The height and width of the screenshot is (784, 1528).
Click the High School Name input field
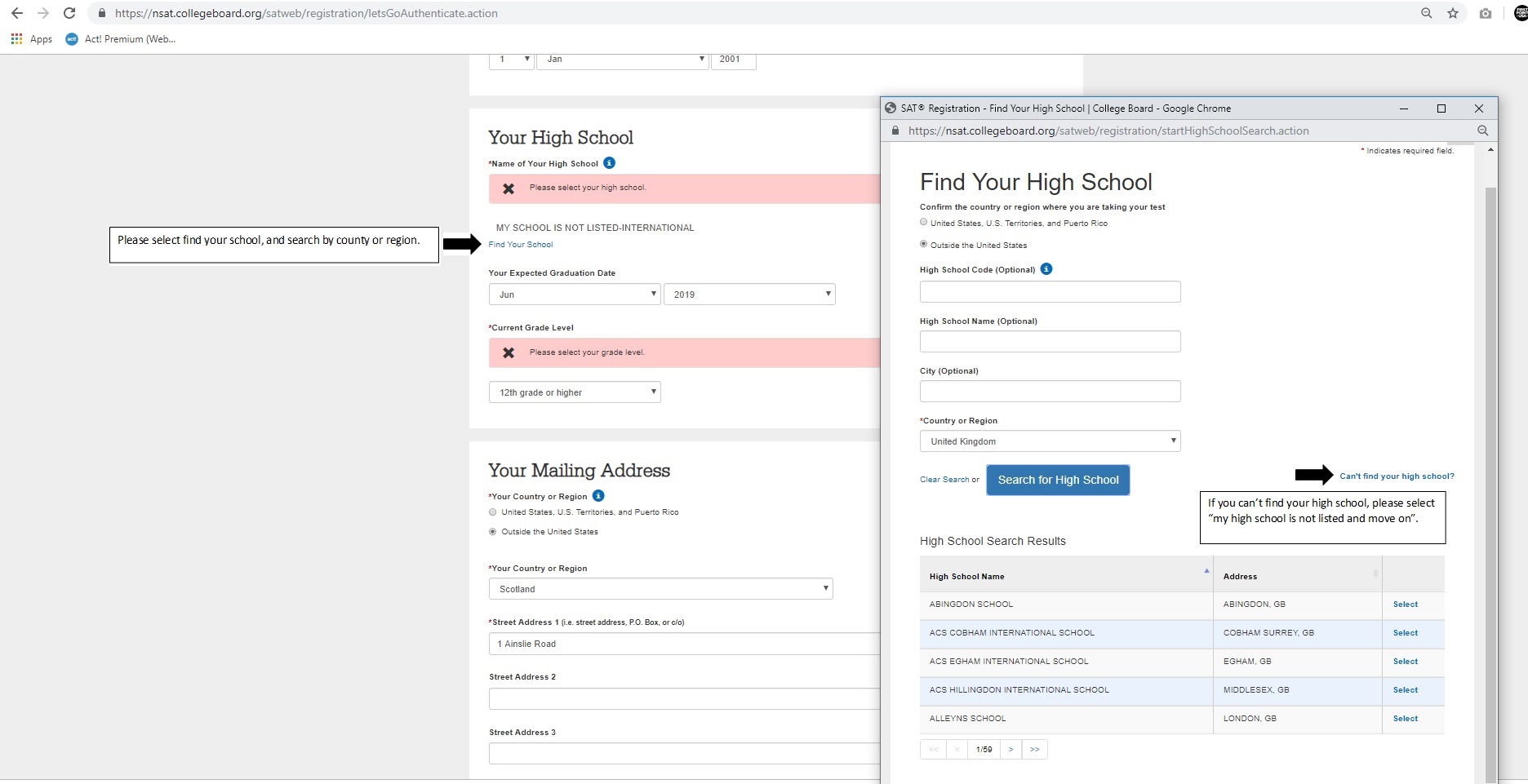(1050, 342)
